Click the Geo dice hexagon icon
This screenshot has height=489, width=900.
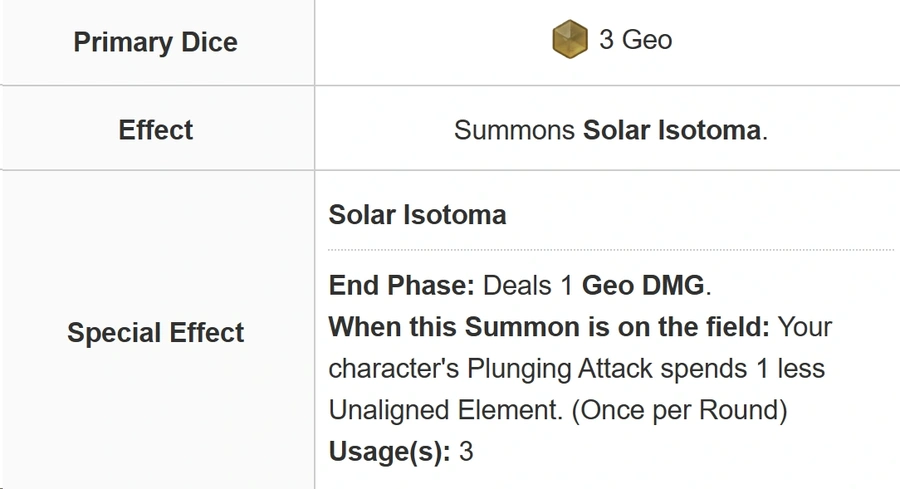point(570,39)
